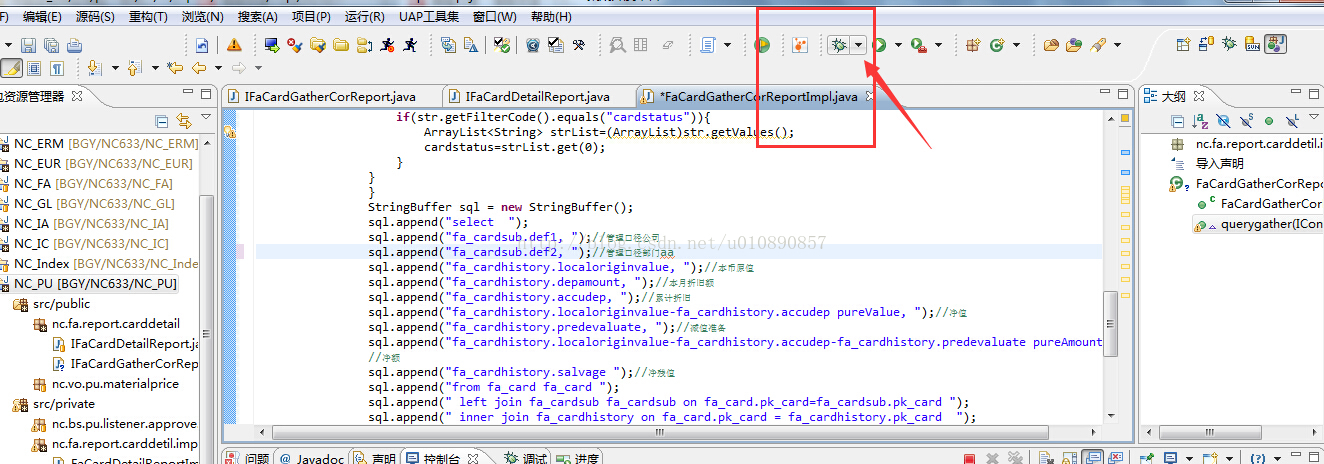Toggle Mark Occurrences highlighter button
The width and height of the screenshot is (1324, 464).
[11, 68]
